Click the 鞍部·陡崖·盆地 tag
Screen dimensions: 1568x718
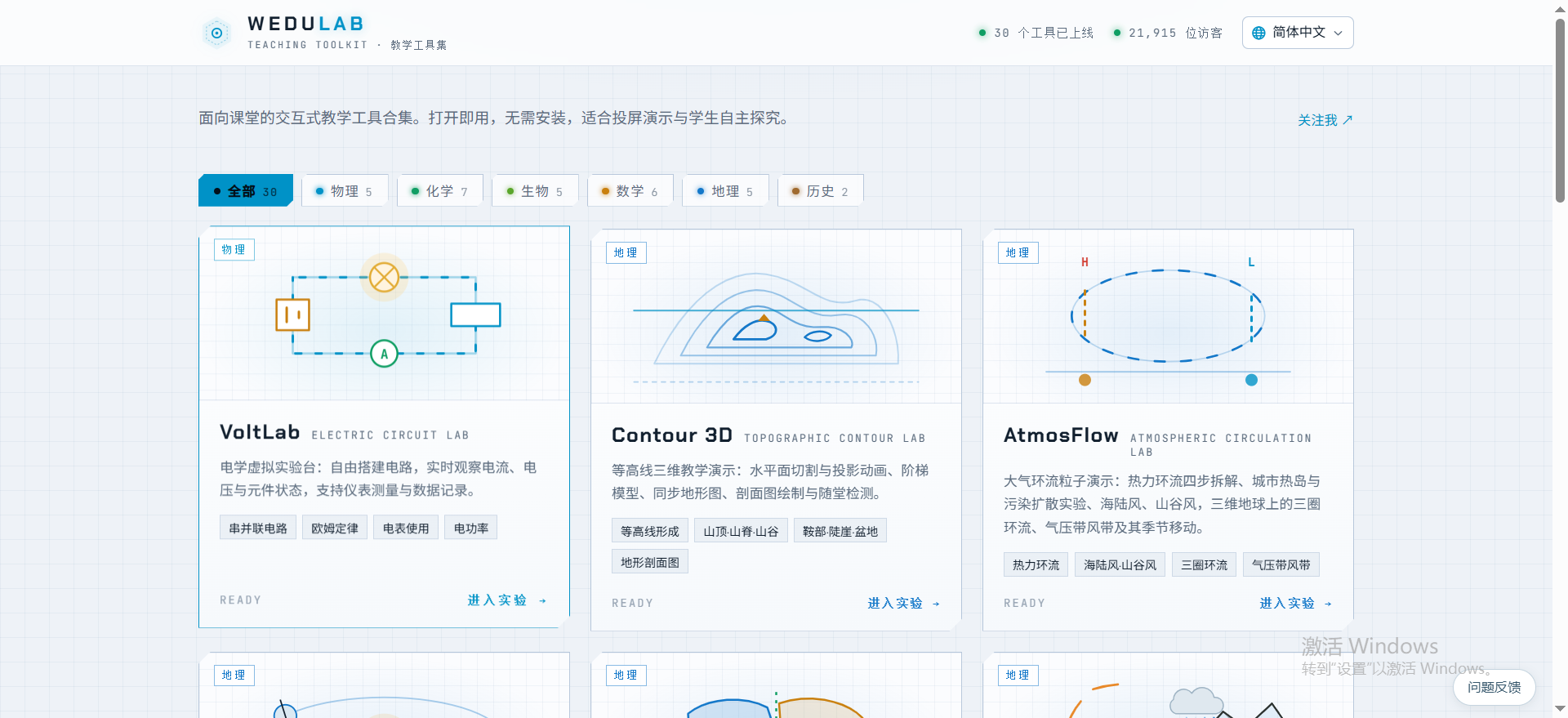coord(840,531)
